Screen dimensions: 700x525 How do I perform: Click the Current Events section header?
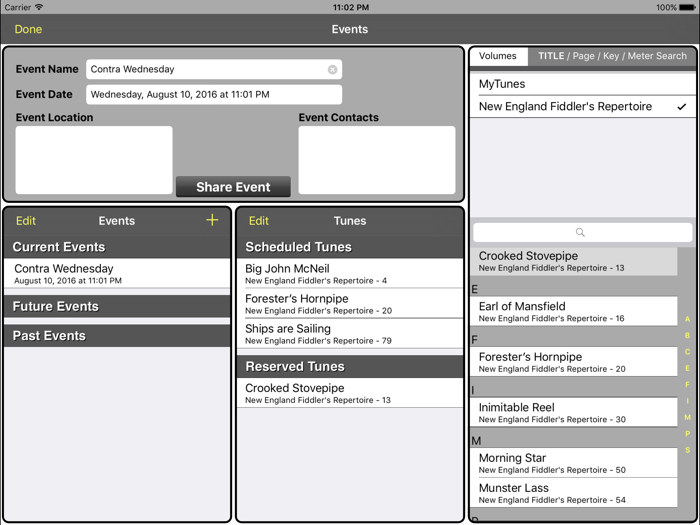point(117,247)
